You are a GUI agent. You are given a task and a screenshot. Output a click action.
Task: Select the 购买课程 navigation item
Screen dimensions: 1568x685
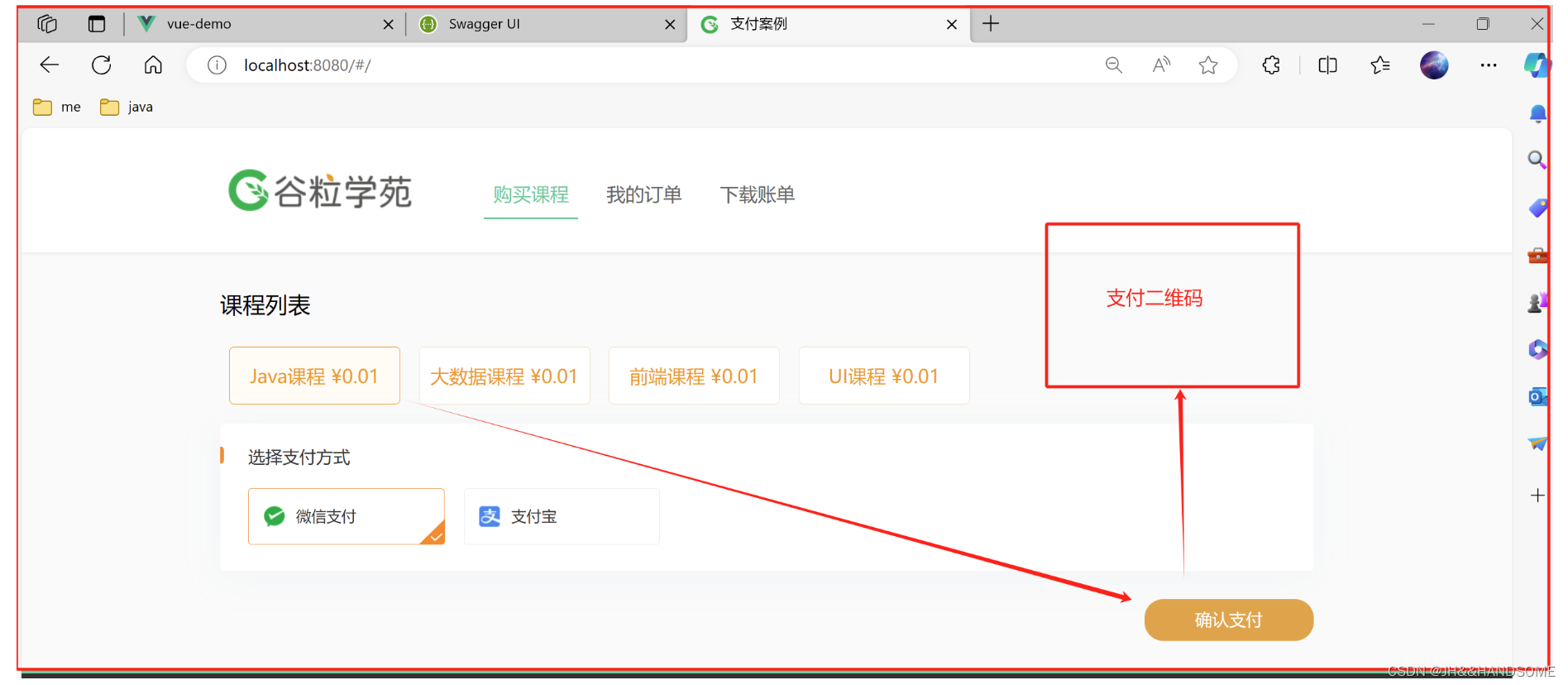coord(531,195)
